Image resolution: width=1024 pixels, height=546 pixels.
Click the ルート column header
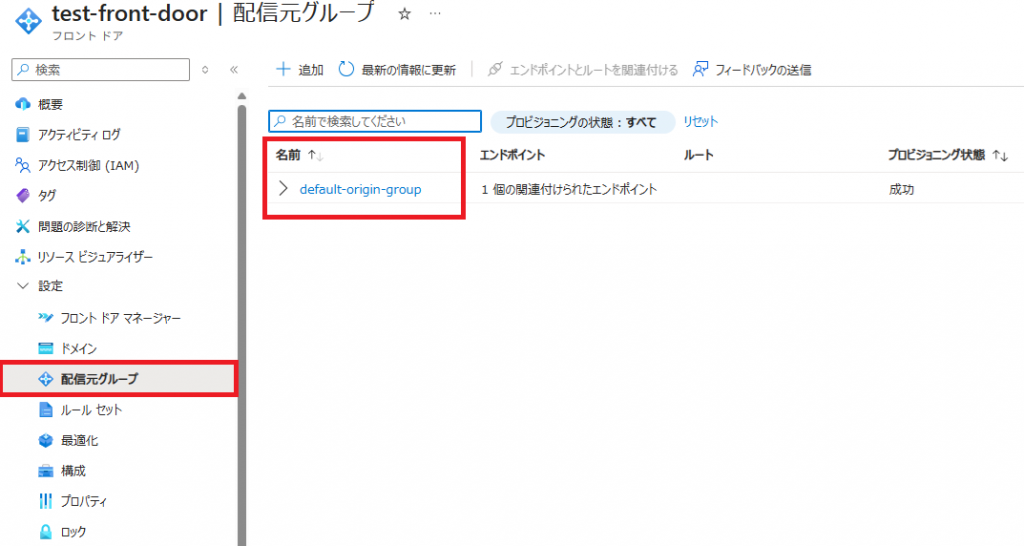pos(699,155)
